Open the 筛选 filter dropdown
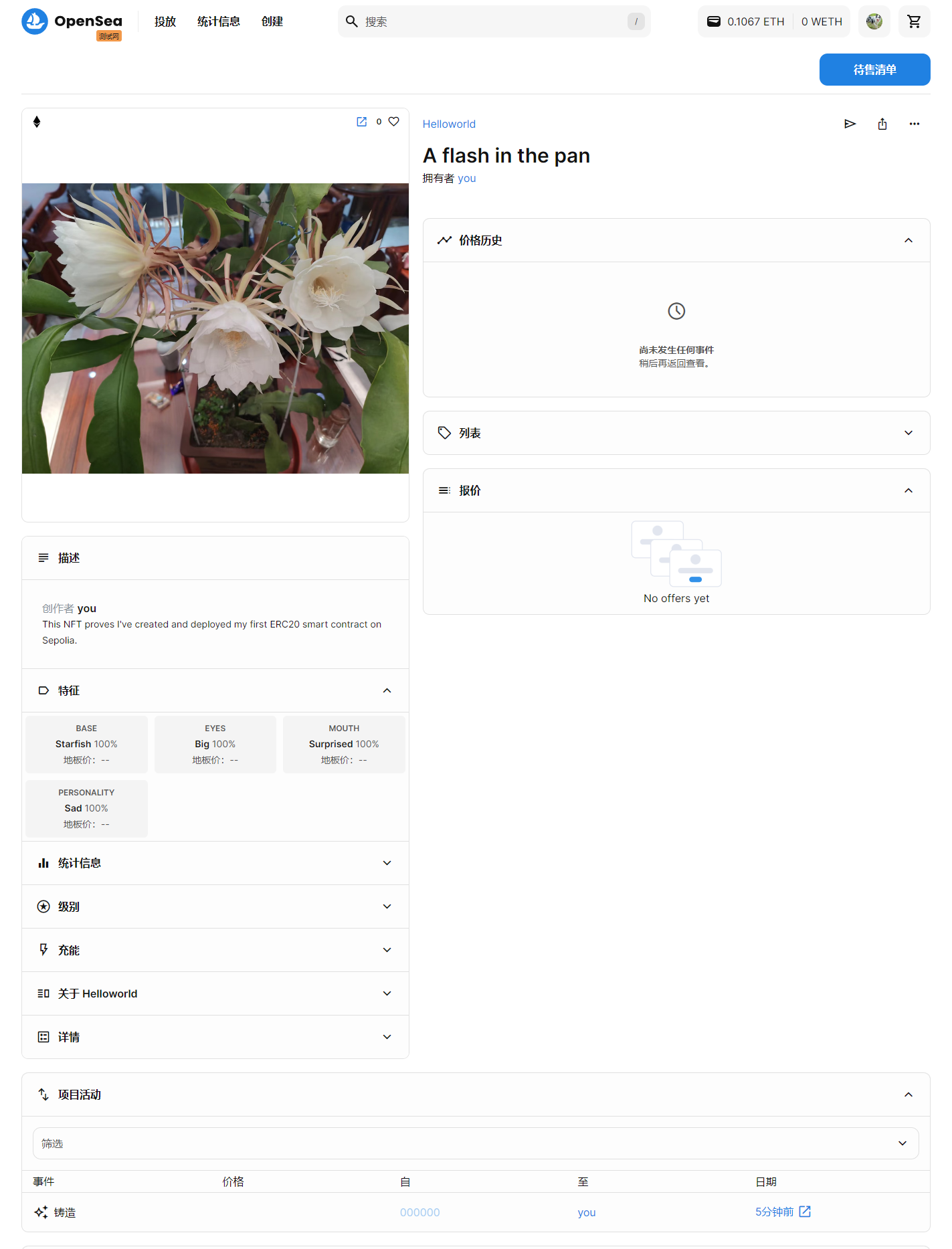 (x=476, y=1143)
